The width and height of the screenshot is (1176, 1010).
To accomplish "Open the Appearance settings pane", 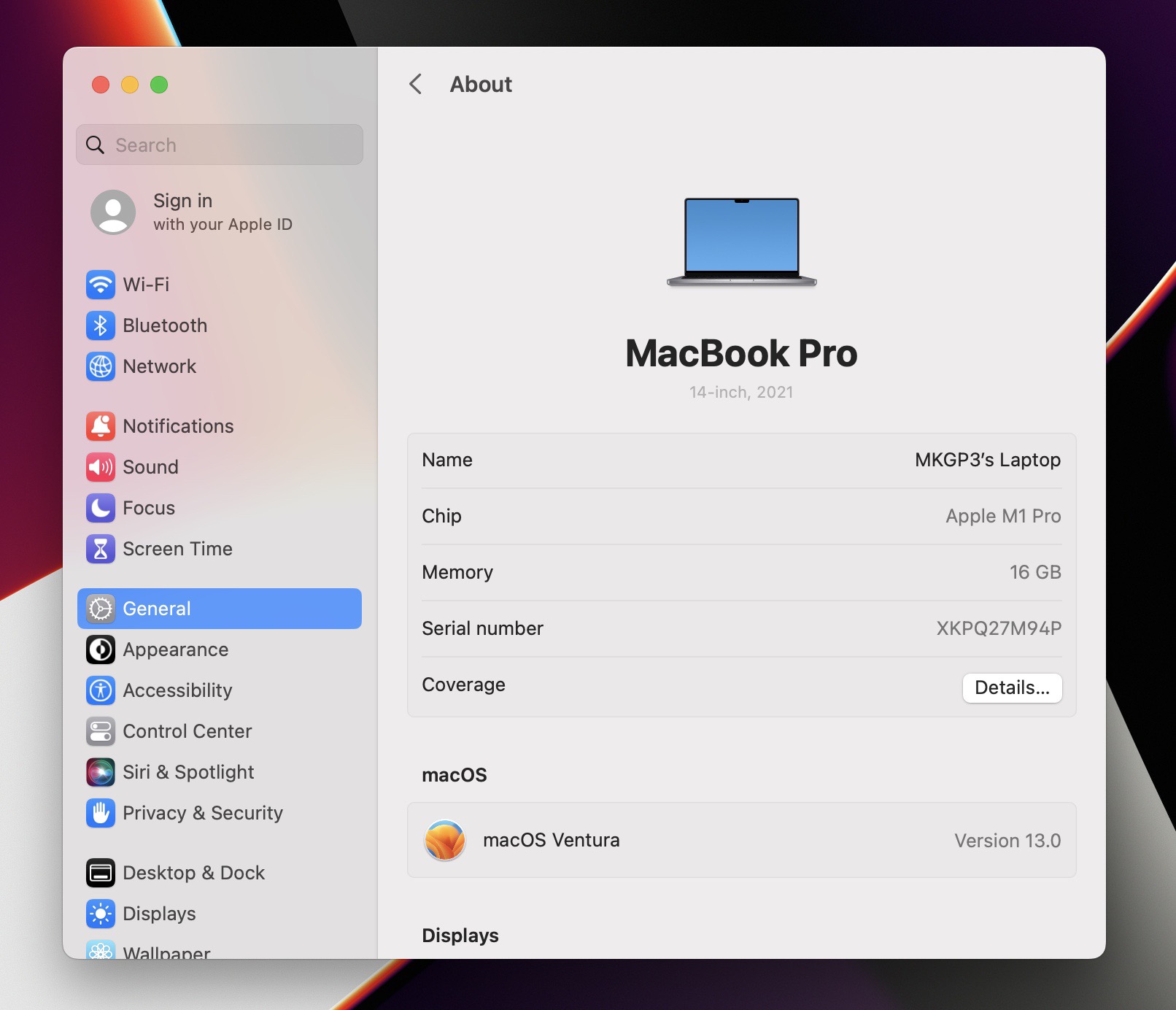I will [175, 649].
